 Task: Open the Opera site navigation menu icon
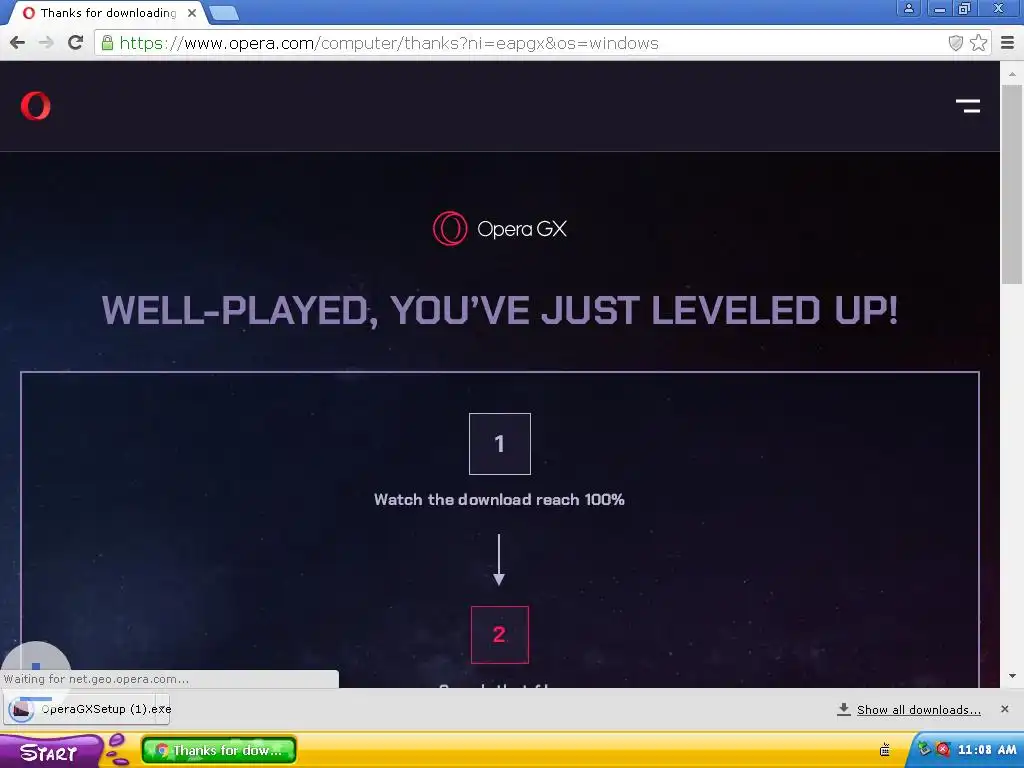968,106
